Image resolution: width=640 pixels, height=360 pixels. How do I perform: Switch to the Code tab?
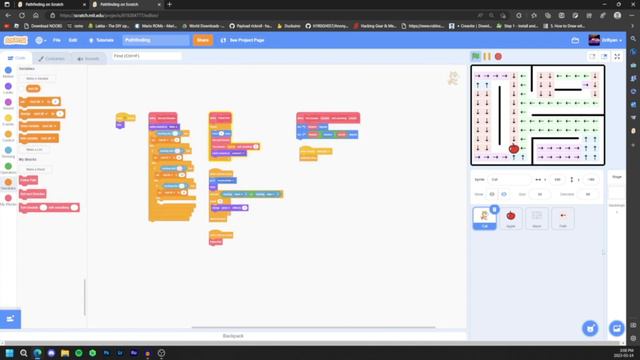16,58
